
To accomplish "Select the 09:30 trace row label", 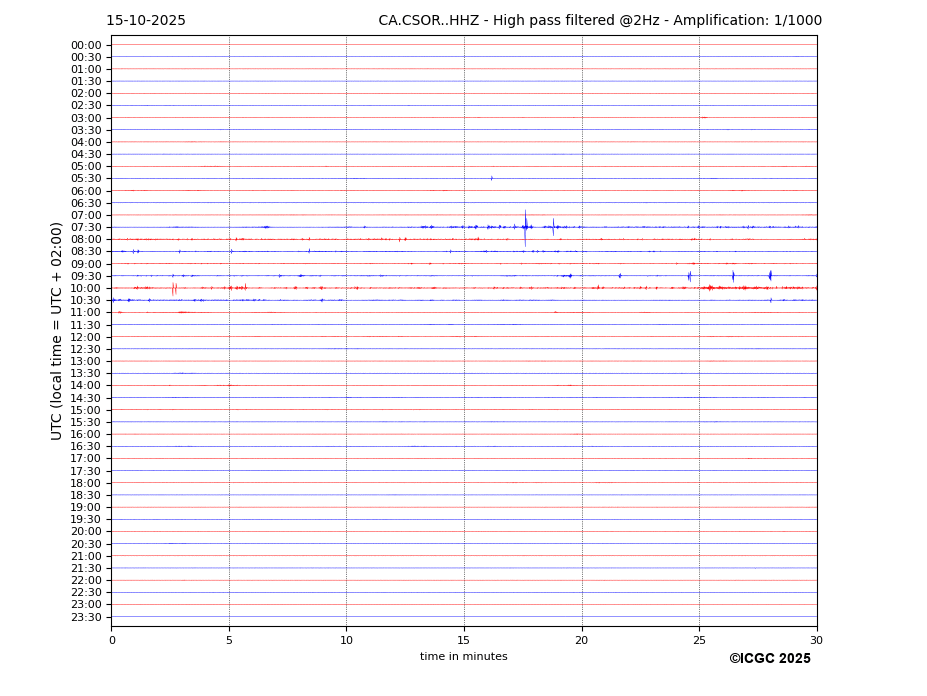I will pos(86,277).
